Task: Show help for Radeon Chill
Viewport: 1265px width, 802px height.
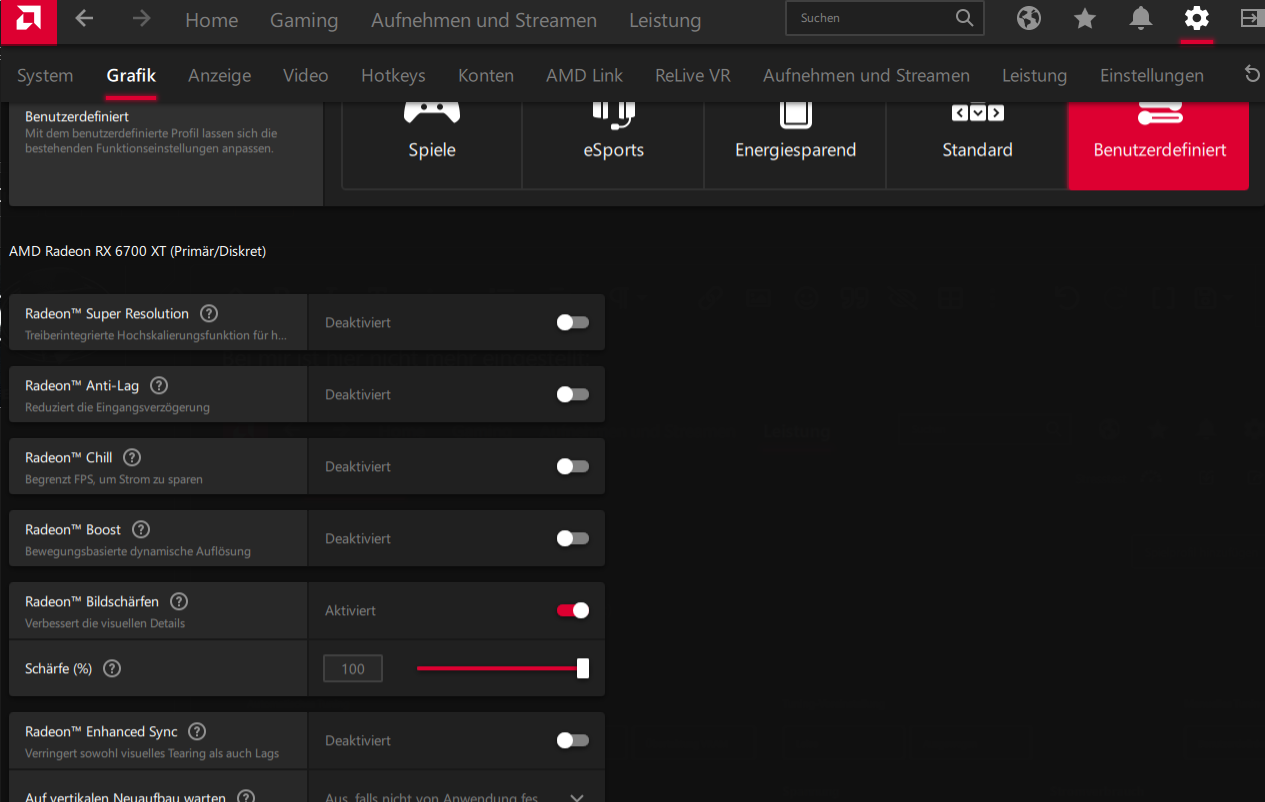Action: coord(132,457)
